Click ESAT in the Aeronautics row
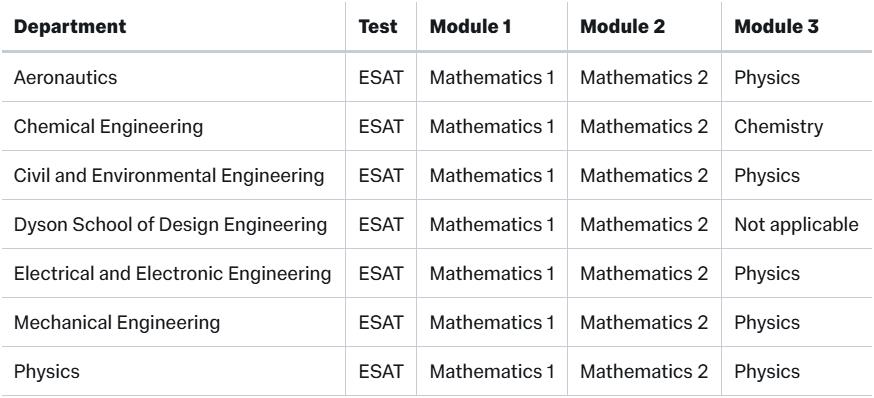Image resolution: width=874 pixels, height=398 pixels. tap(380, 77)
